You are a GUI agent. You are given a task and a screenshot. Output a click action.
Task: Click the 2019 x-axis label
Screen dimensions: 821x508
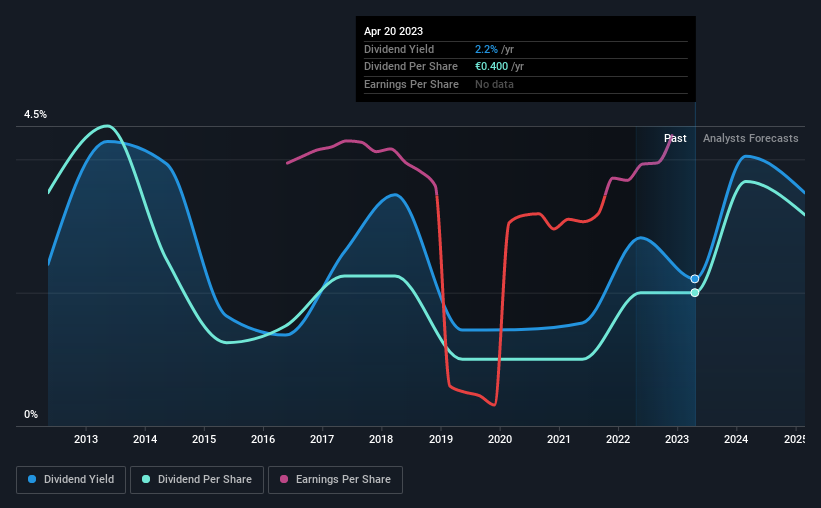tap(441, 439)
